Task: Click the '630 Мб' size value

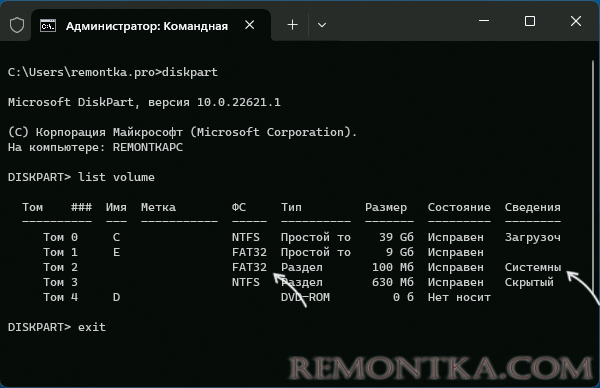Action: pos(393,282)
